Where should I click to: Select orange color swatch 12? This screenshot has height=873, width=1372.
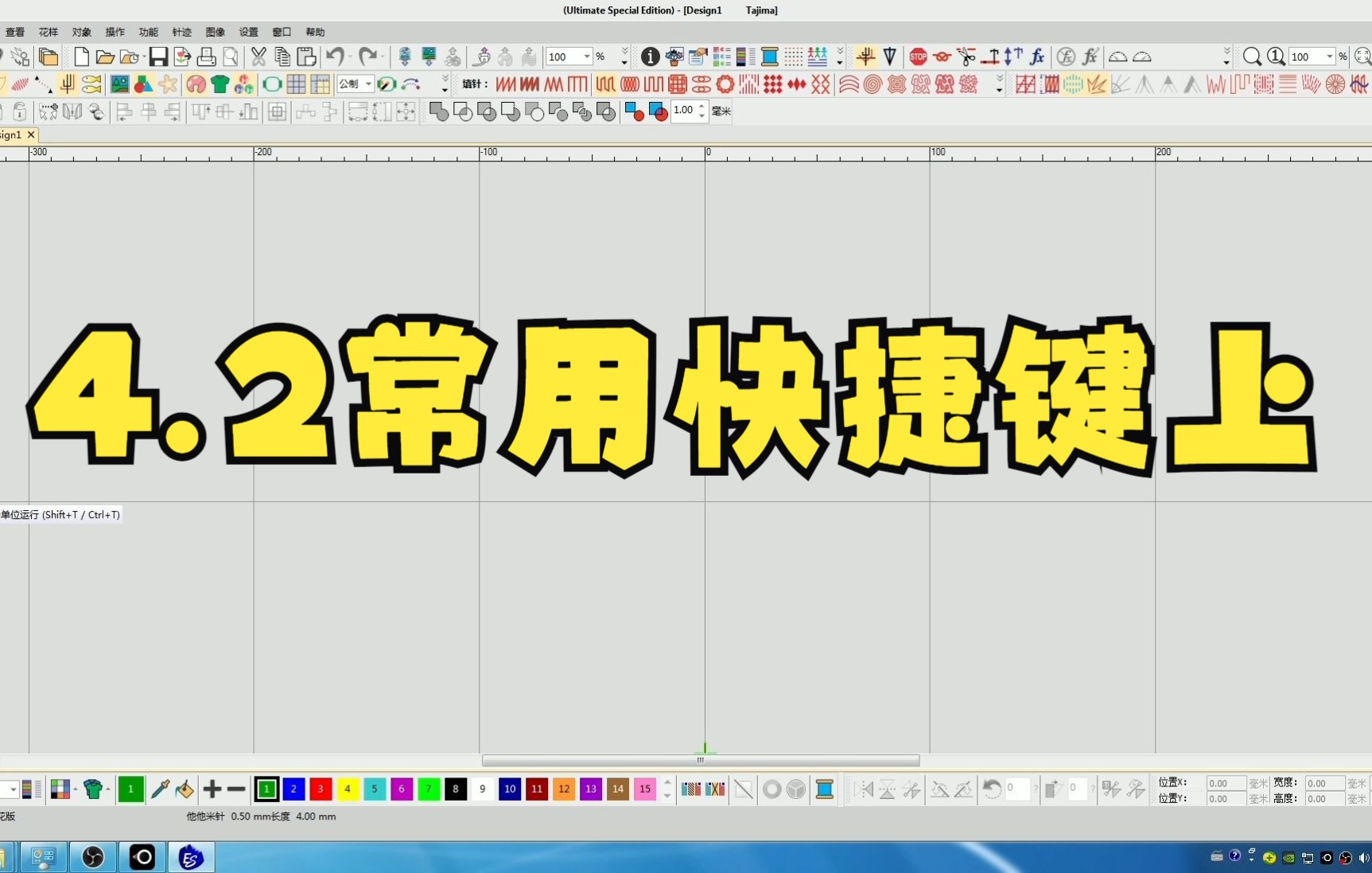[564, 789]
